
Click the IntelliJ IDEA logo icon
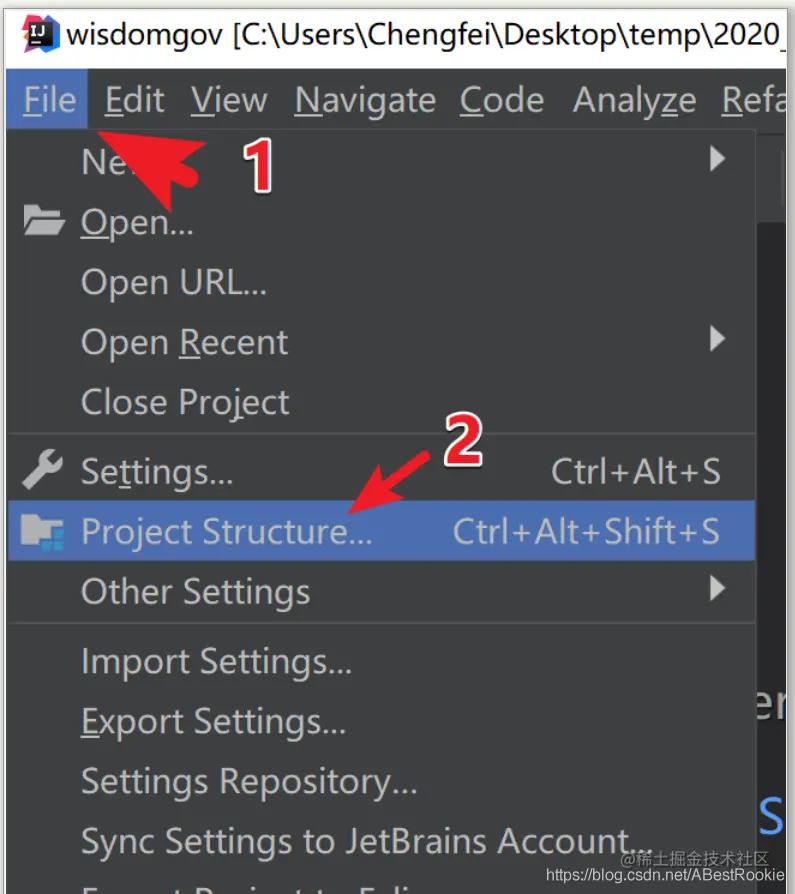click(41, 34)
